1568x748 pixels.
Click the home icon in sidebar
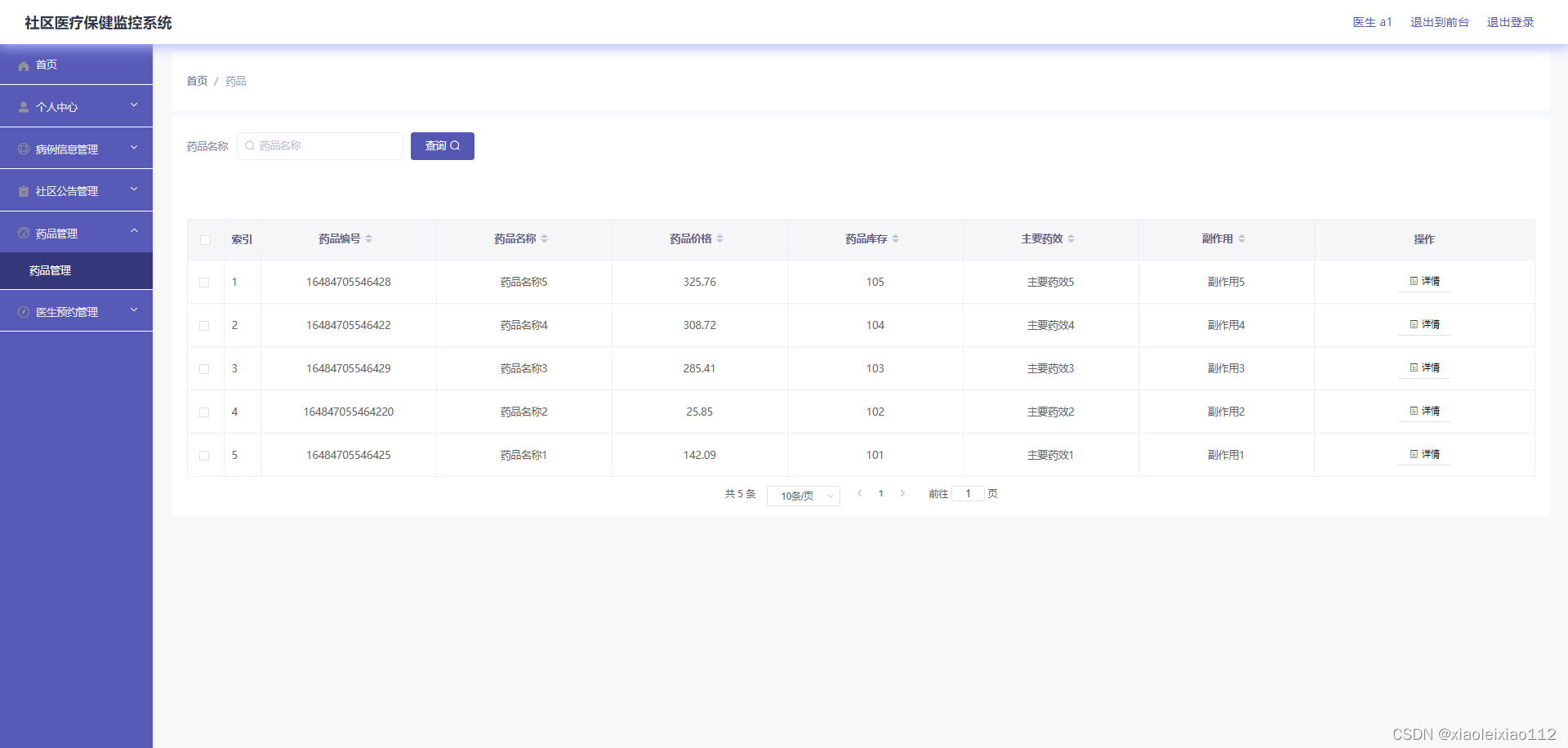pos(24,65)
